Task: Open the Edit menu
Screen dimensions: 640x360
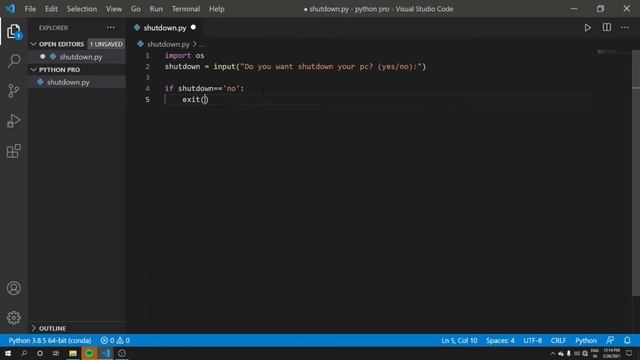Action: [x=51, y=9]
